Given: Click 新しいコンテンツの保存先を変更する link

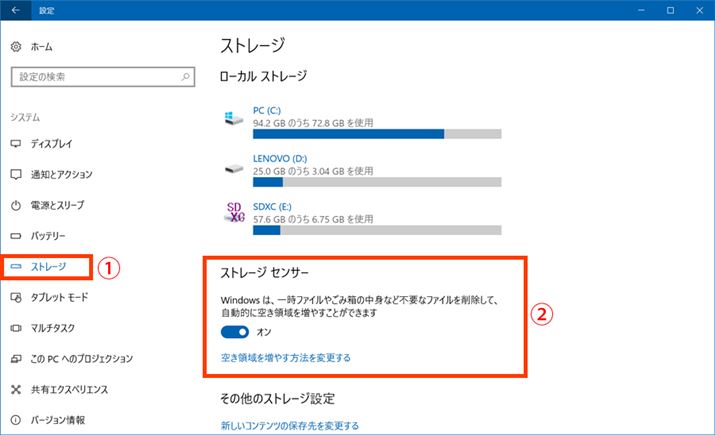Looking at the screenshot, I should click(289, 426).
